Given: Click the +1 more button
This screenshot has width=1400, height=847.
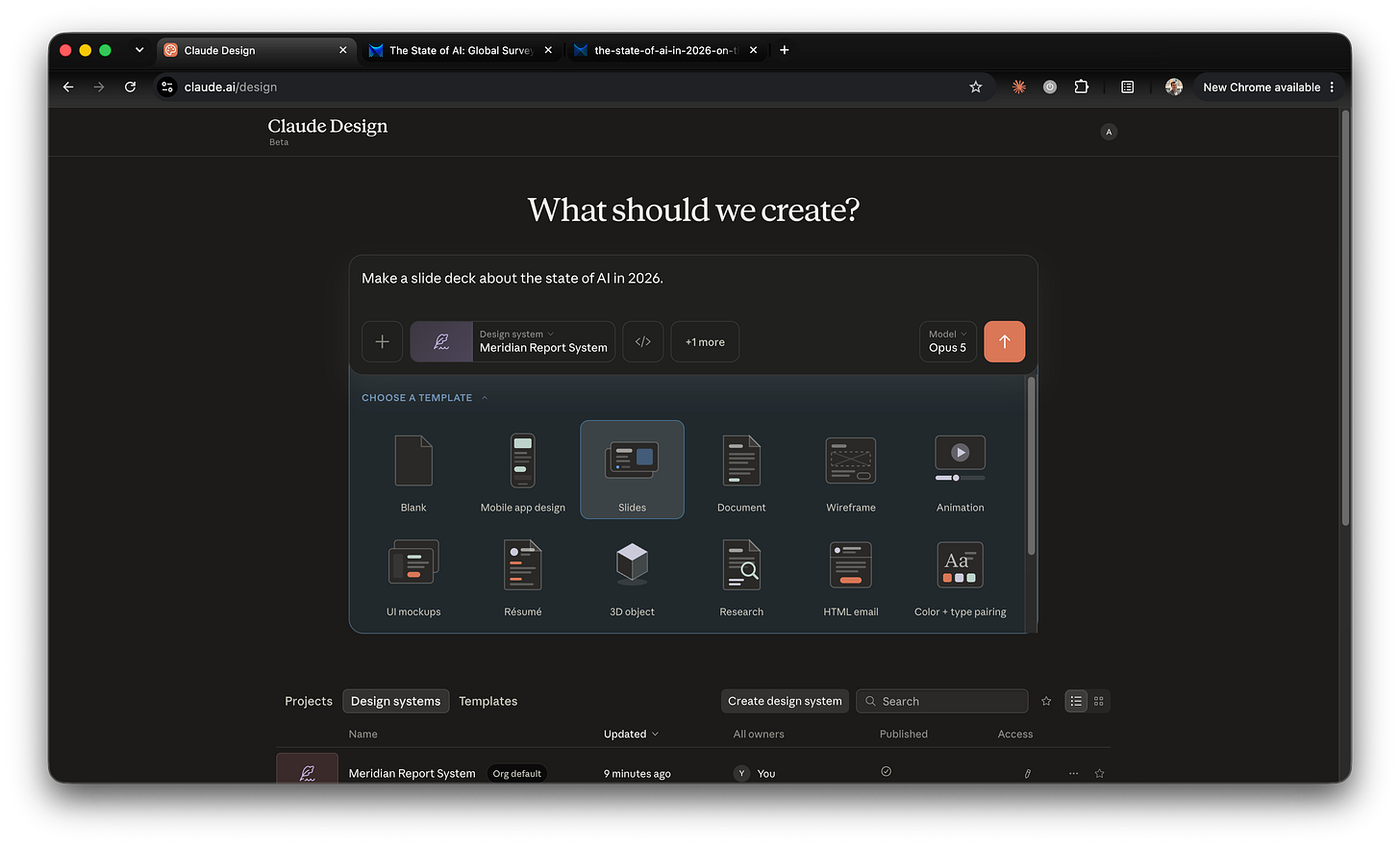Looking at the screenshot, I should 705,341.
